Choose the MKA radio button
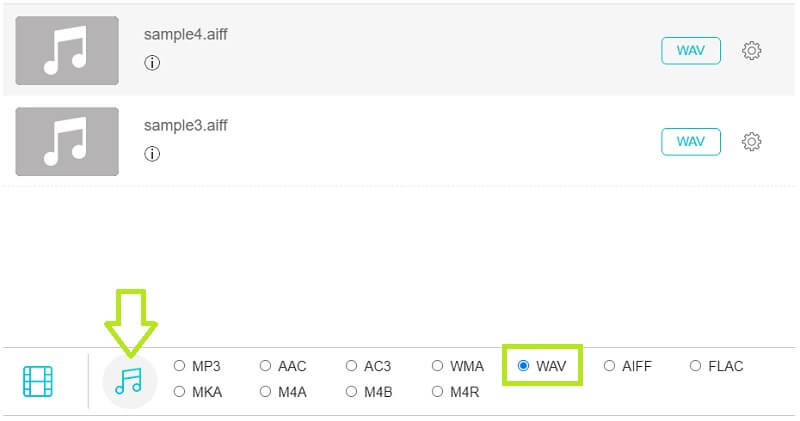Screen dimensions: 800x421 (180, 392)
